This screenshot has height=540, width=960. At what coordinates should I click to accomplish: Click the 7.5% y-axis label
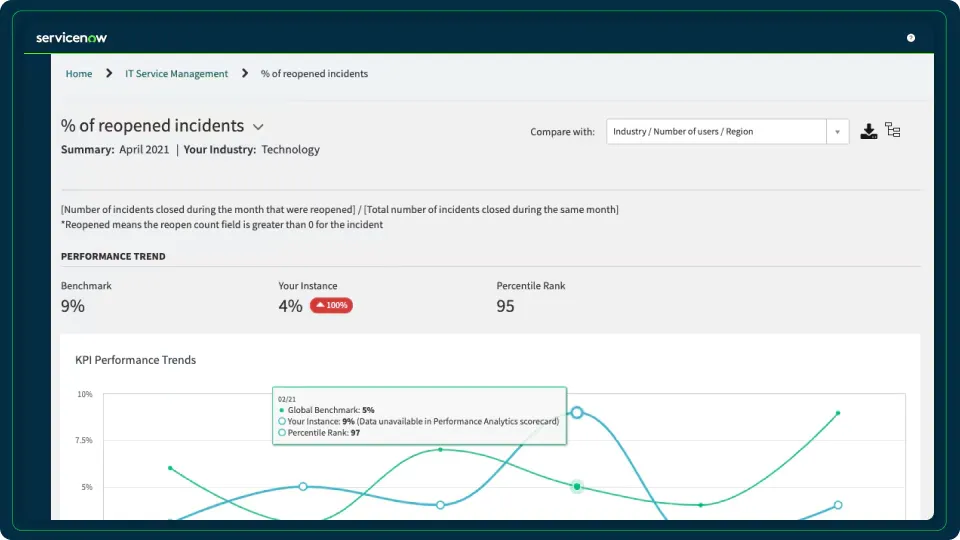point(84,440)
